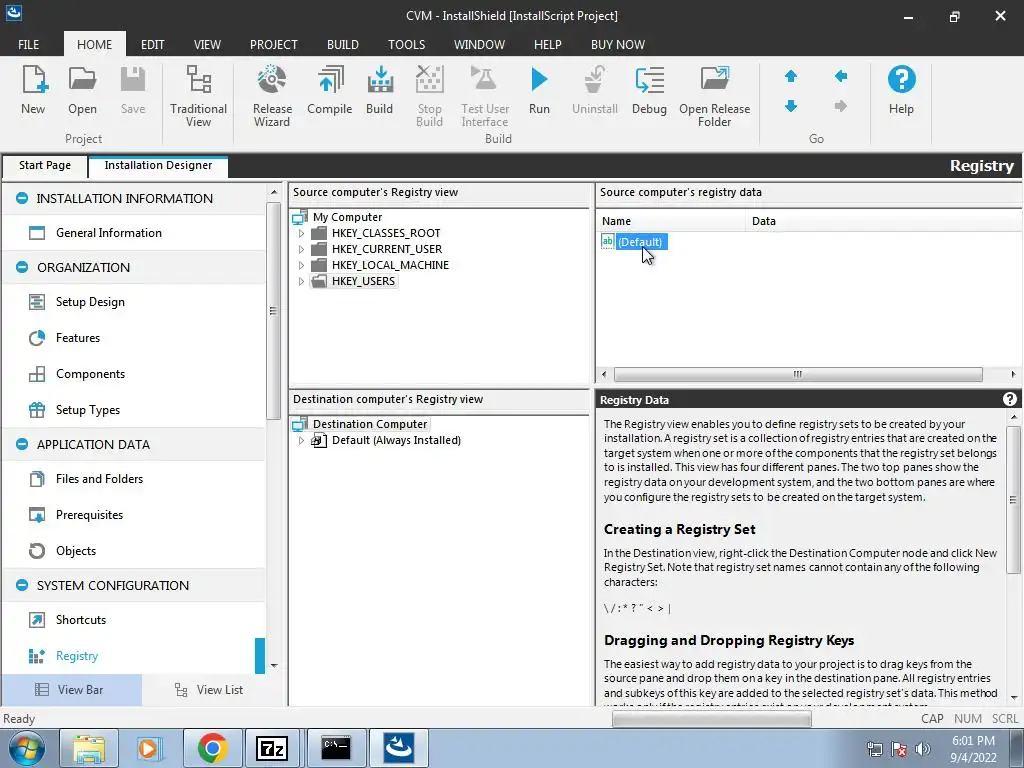The width and height of the screenshot is (1024, 768).
Task: Open the EDIT ribbon tab
Action: 153,44
